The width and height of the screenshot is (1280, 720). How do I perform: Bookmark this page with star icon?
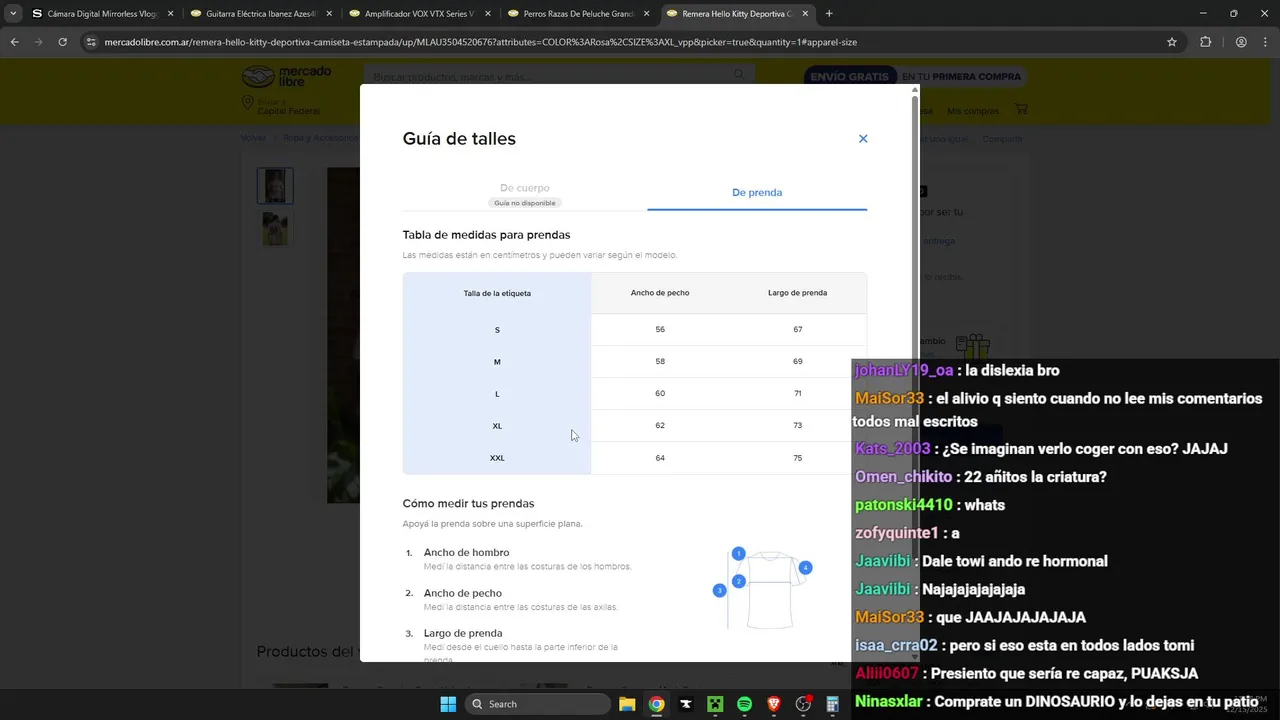1172,42
